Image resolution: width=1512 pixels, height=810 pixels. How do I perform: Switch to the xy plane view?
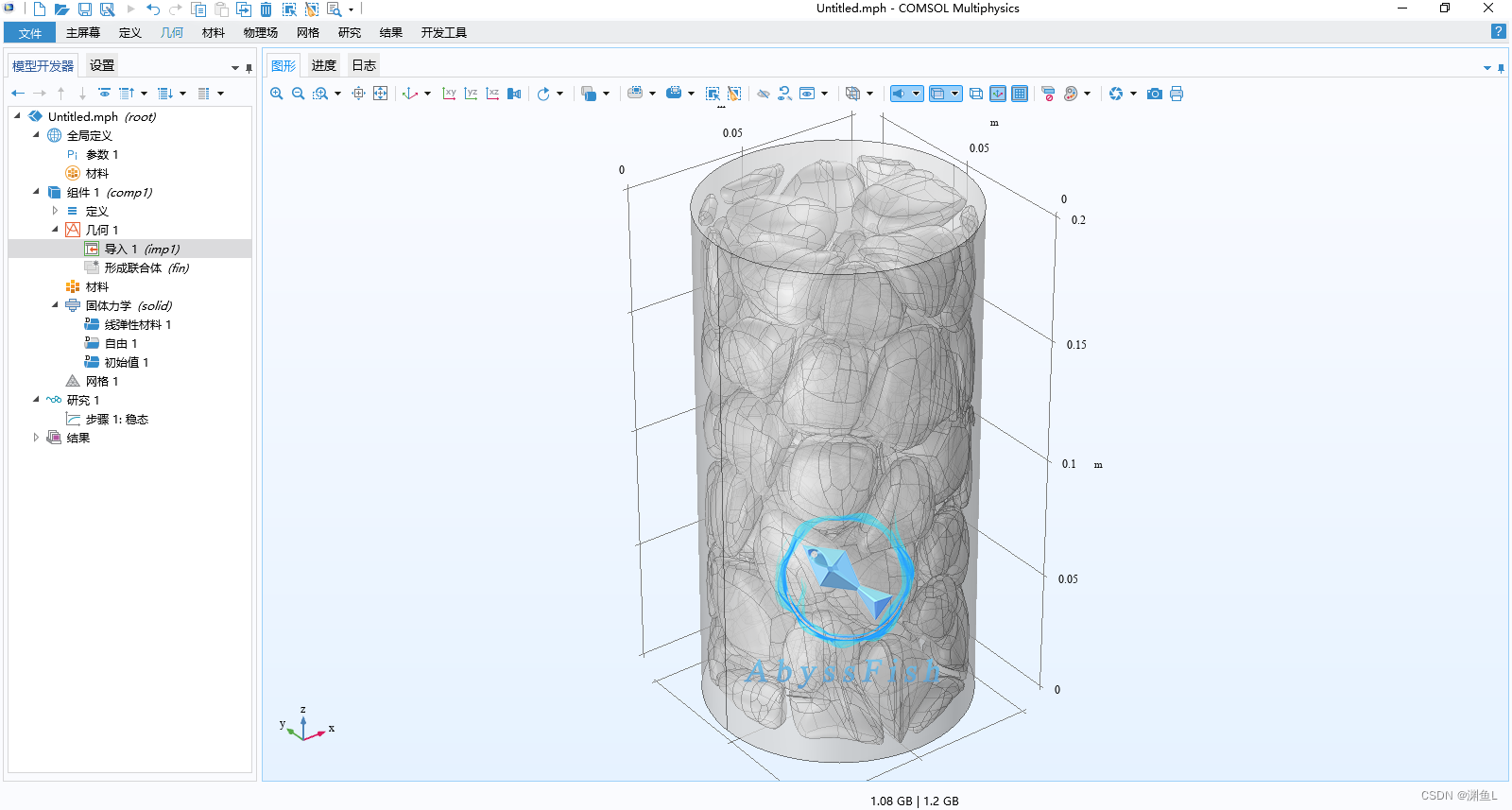click(x=449, y=94)
